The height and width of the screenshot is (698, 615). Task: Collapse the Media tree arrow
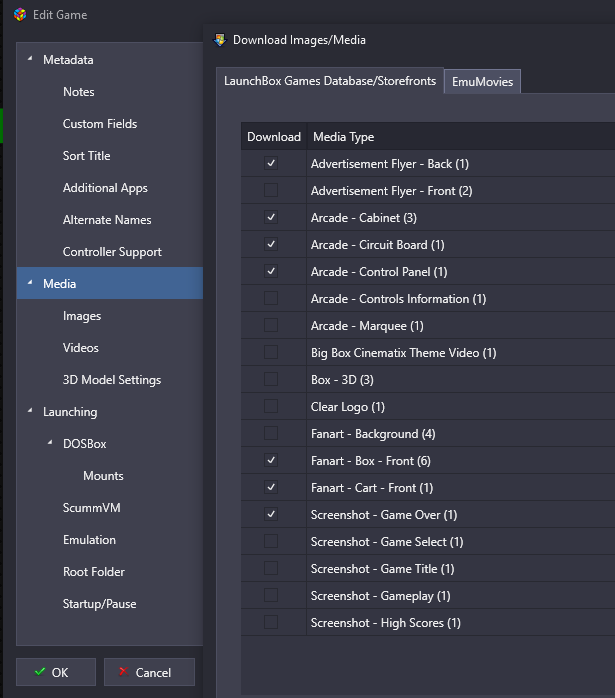[x=30, y=283]
